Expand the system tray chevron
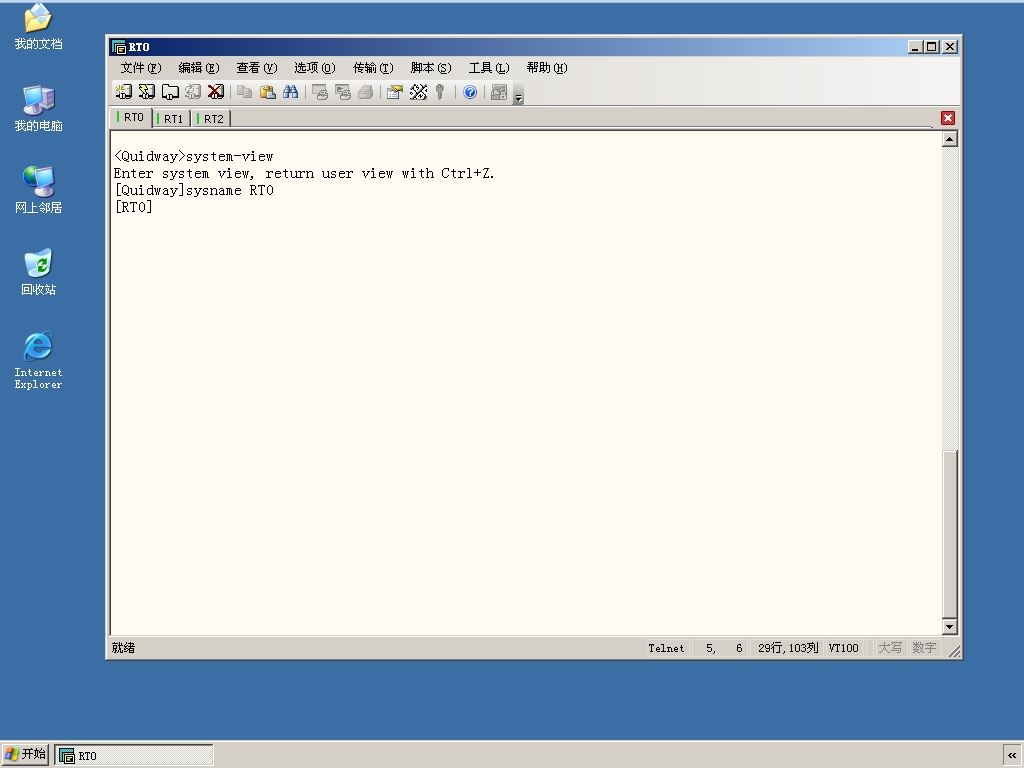Viewport: 1024px width, 768px height. (1012, 756)
